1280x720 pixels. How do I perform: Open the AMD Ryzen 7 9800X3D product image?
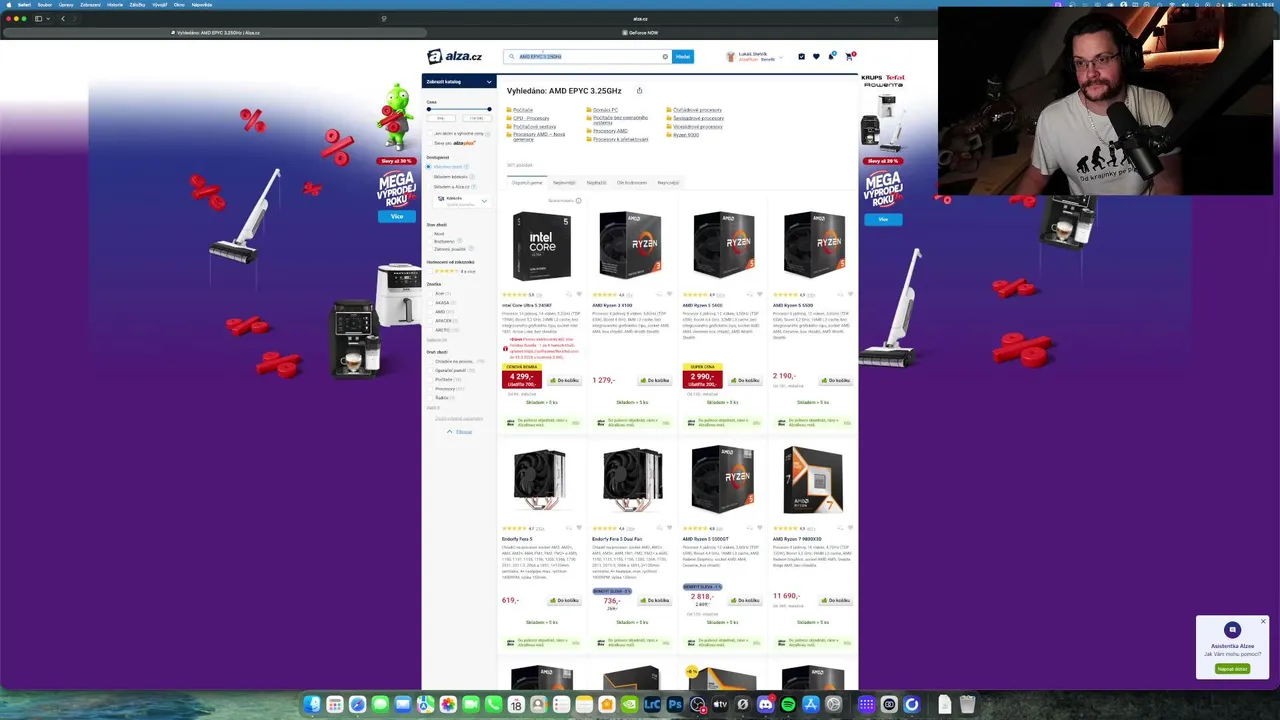click(813, 480)
